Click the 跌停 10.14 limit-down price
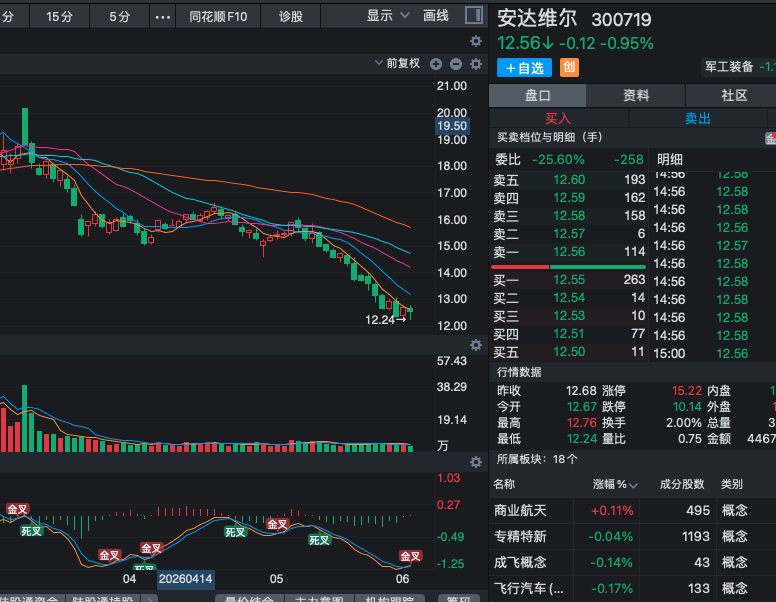The height and width of the screenshot is (602, 776). pyautogui.click(x=687, y=407)
